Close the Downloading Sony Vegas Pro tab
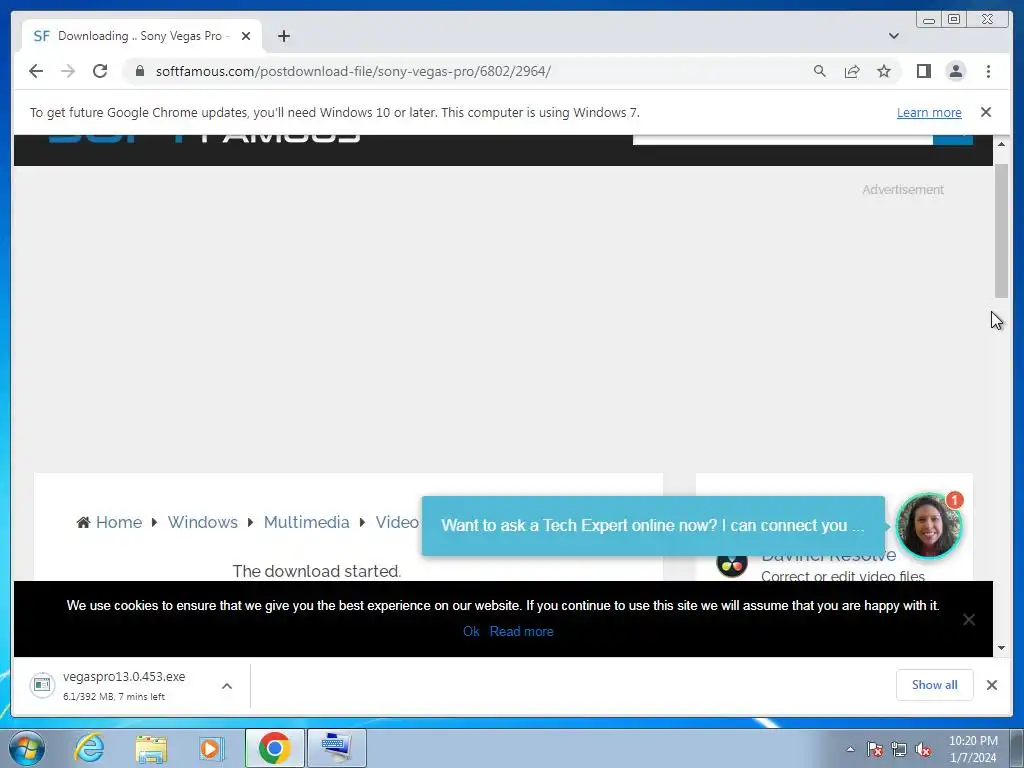The height and width of the screenshot is (768, 1024). [246, 37]
